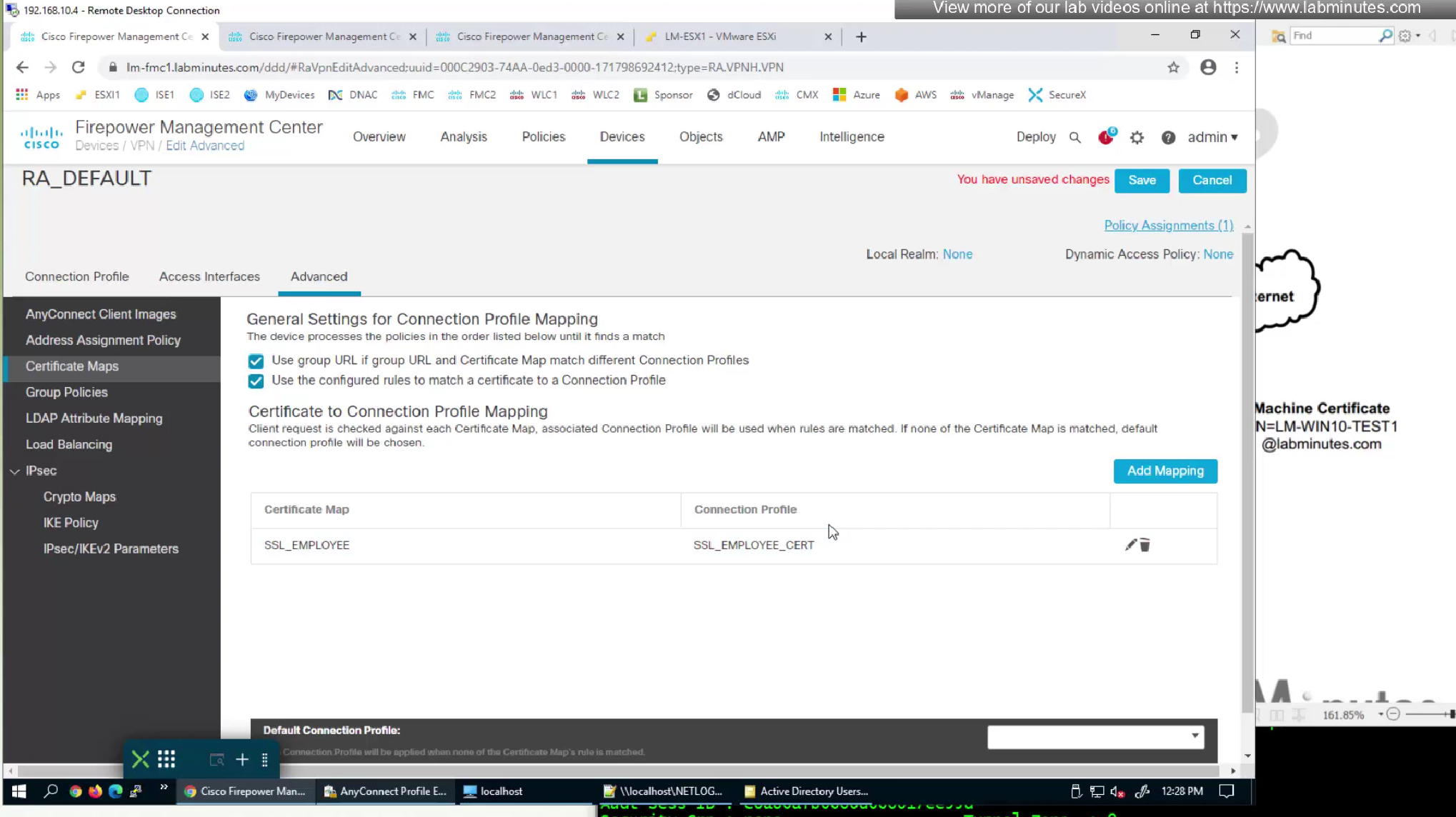Switch to the Access Interfaces tab
Viewport: 1456px width, 817px height.
209,276
